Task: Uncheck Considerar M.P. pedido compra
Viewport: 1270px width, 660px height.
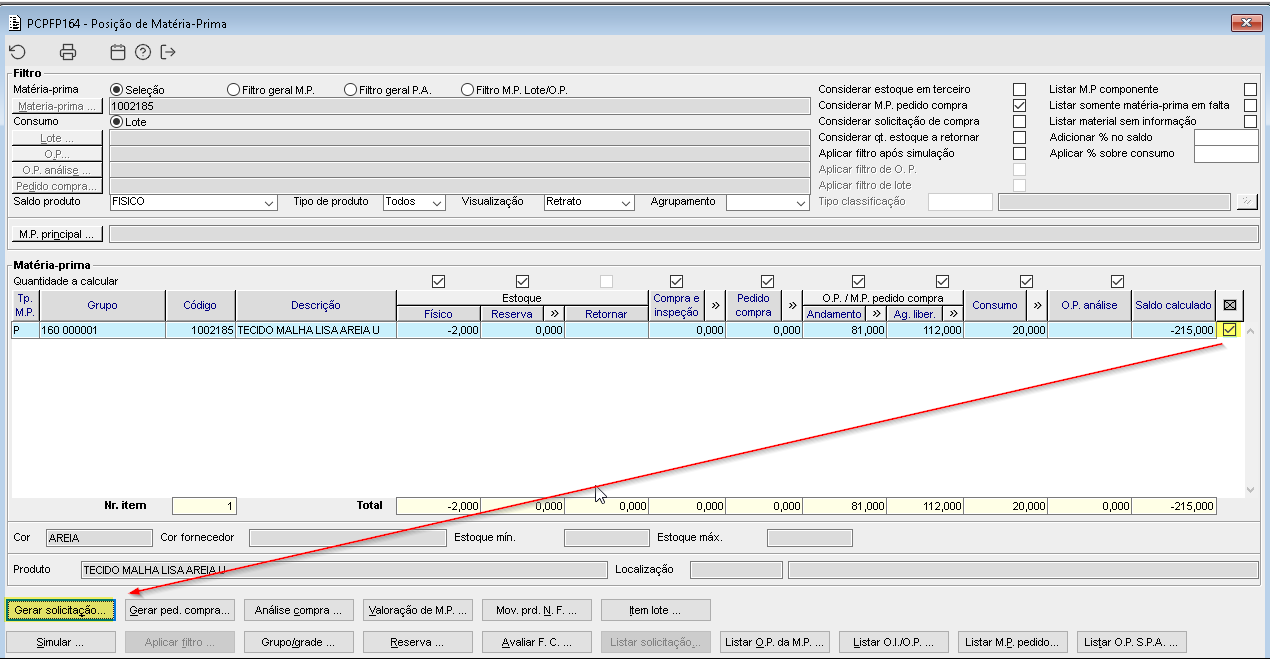Action: pos(1019,105)
